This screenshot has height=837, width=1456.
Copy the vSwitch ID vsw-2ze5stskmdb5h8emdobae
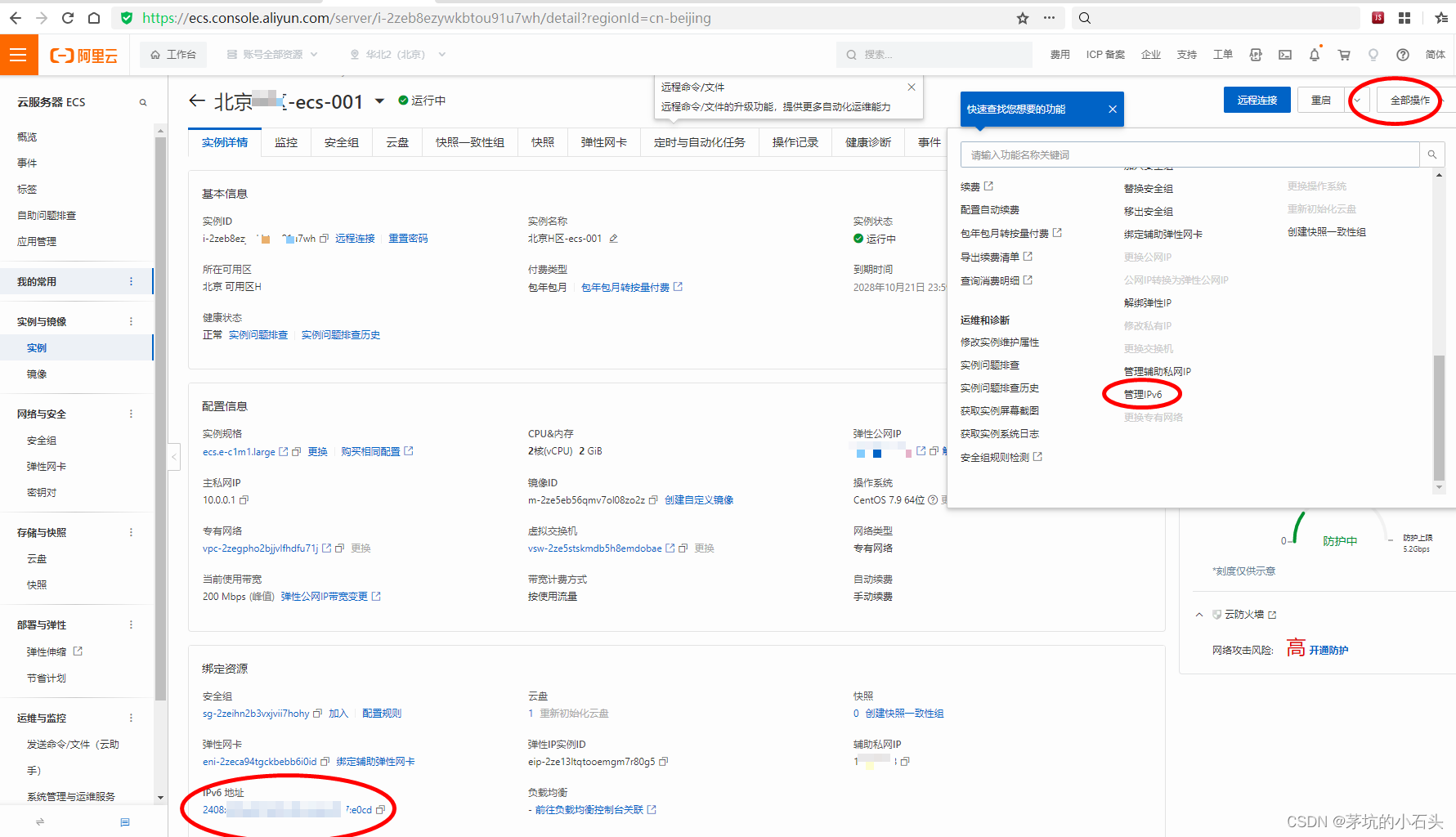(x=683, y=548)
